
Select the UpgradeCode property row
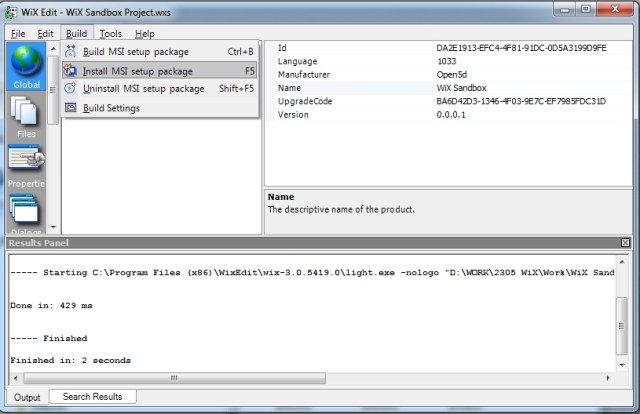coord(305,101)
